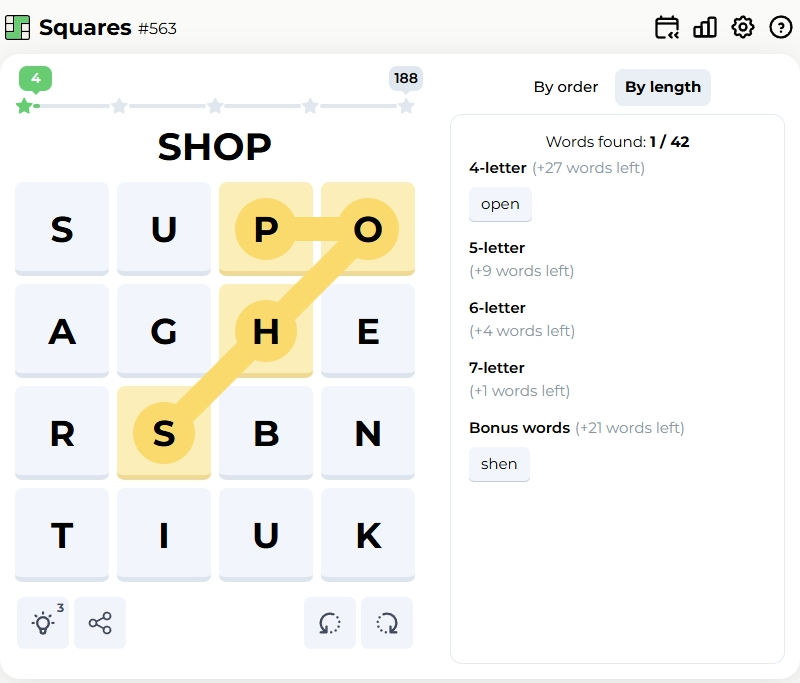Image resolution: width=800 pixels, height=683 pixels.
Task: Select the U tile in the bottom row
Action: (266, 535)
